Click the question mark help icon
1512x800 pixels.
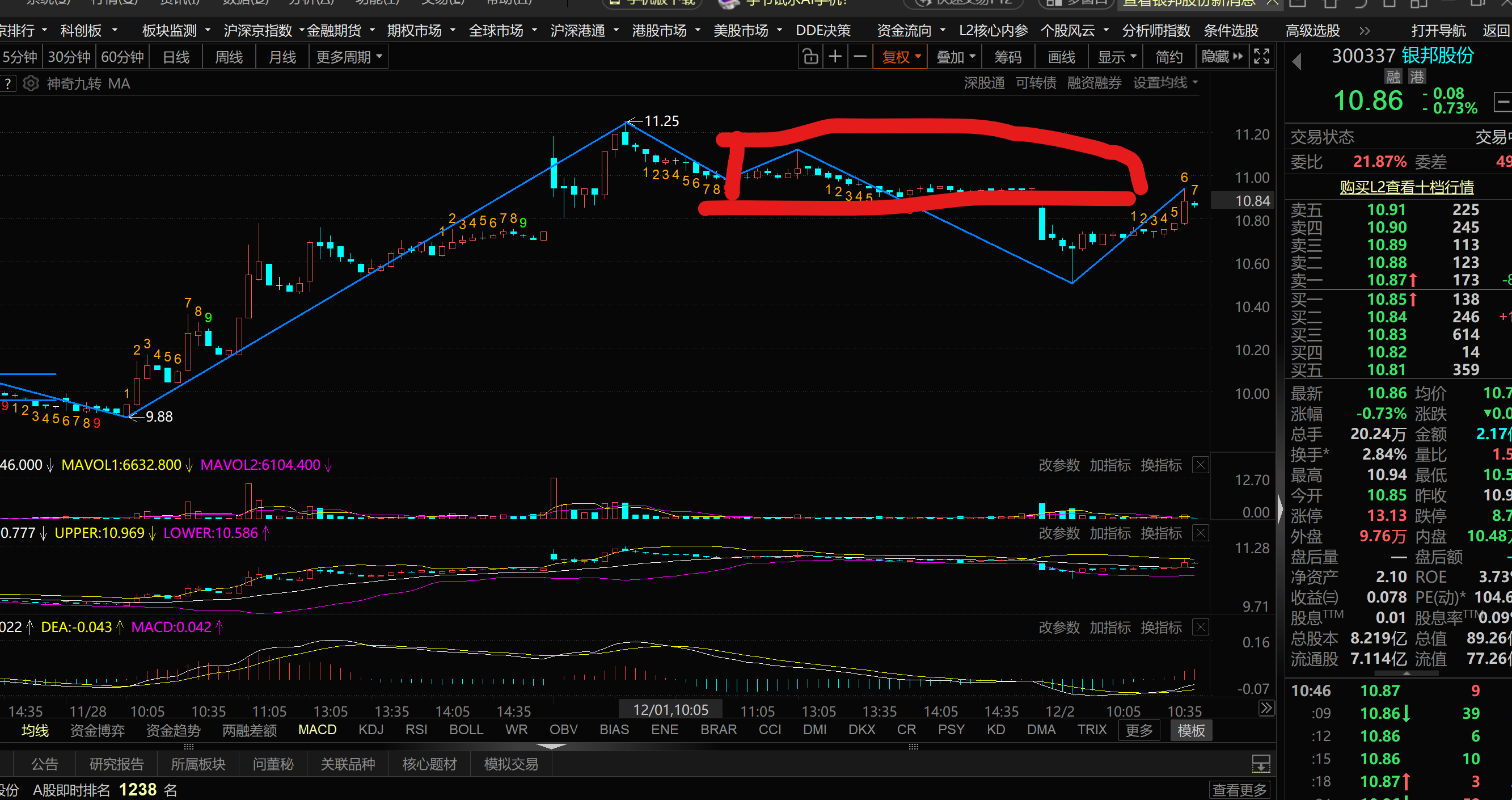pos(7,84)
